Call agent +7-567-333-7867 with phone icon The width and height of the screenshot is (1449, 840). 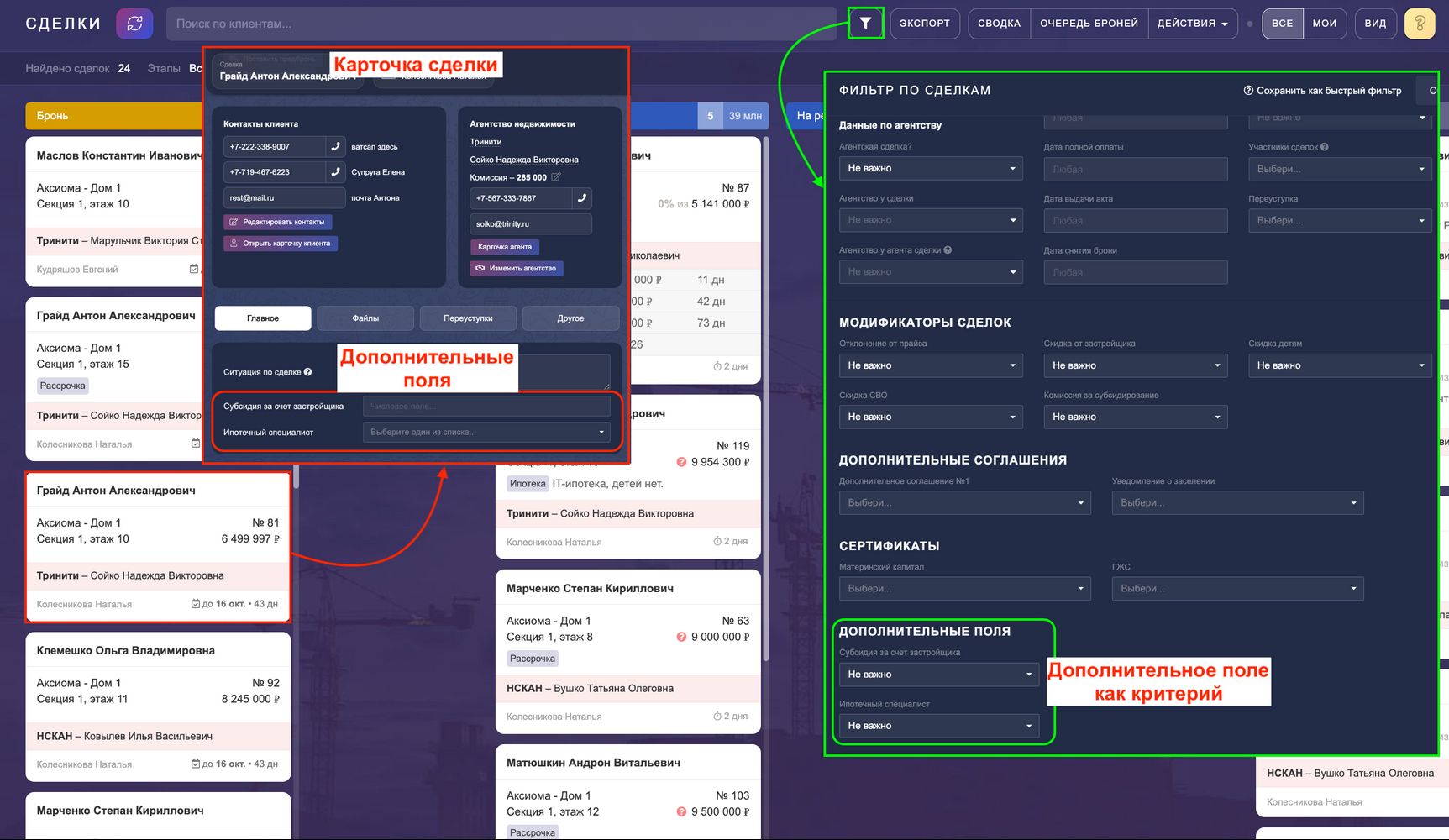tap(582, 198)
